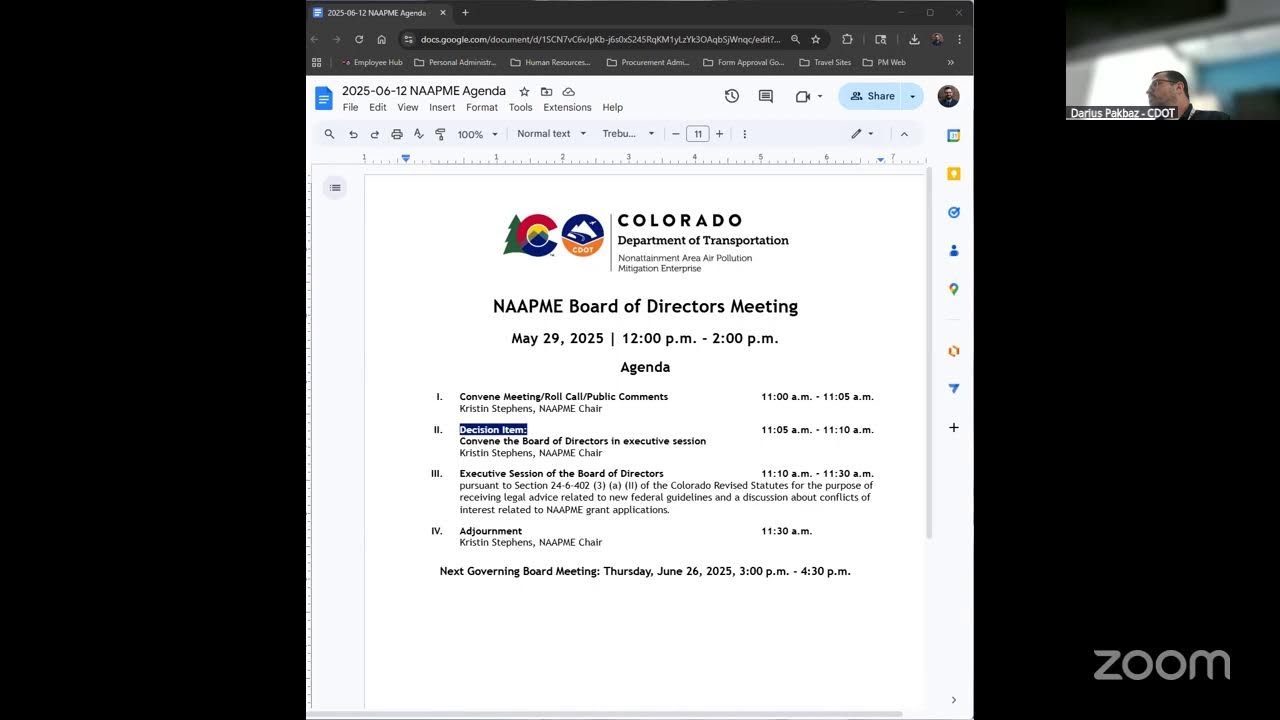Click the 'NAAPME Board of Directors Meeting' heading
1280x720 pixels.
(645, 307)
